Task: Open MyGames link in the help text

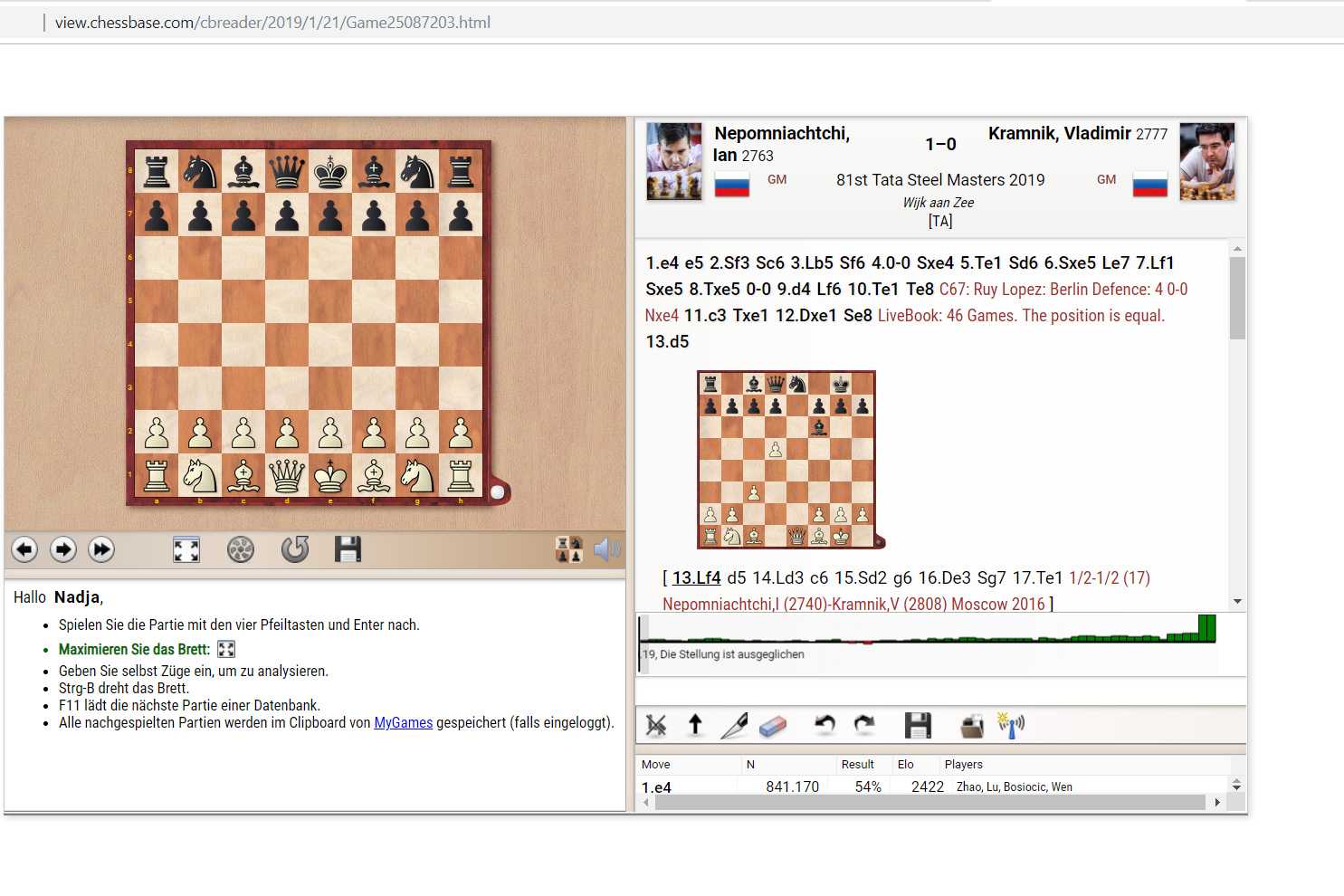Action: [x=404, y=722]
